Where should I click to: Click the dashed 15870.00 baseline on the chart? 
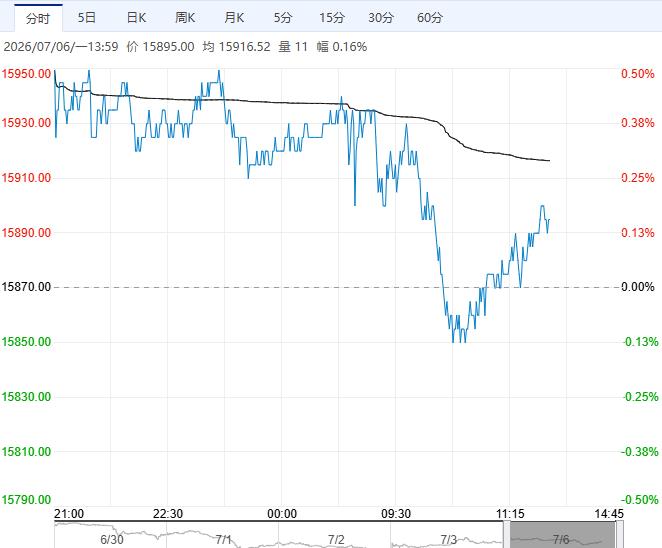tap(338, 288)
